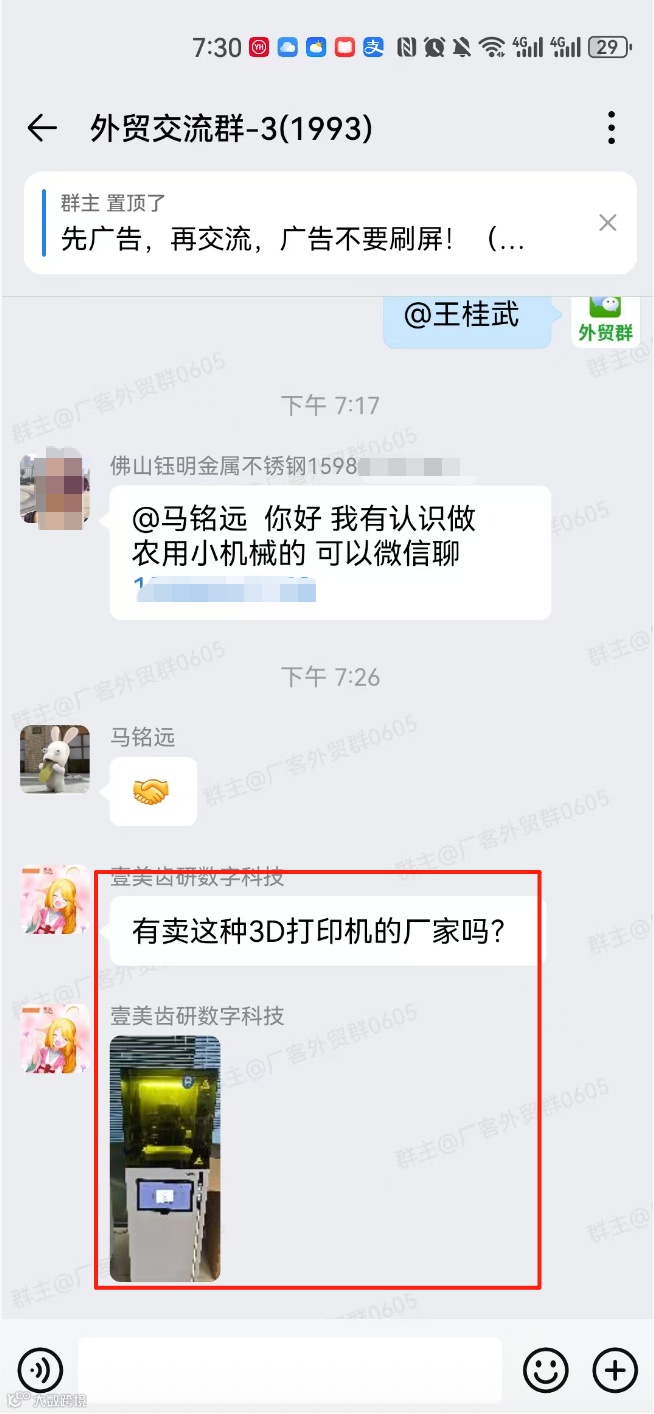Tap the handshake emoji message bubble
This screenshot has width=654, height=1414.
tap(153, 792)
